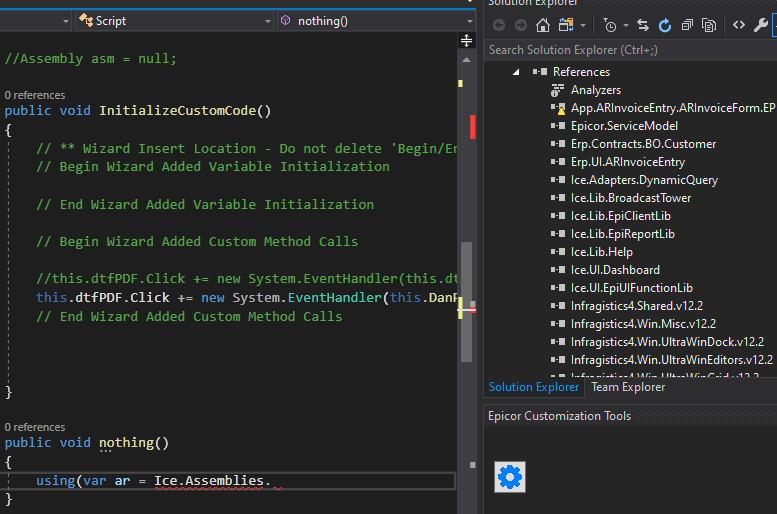Select the Erp.Contracts.BO.Customer reference
Image resolution: width=777 pixels, height=514 pixels.
tap(643, 144)
